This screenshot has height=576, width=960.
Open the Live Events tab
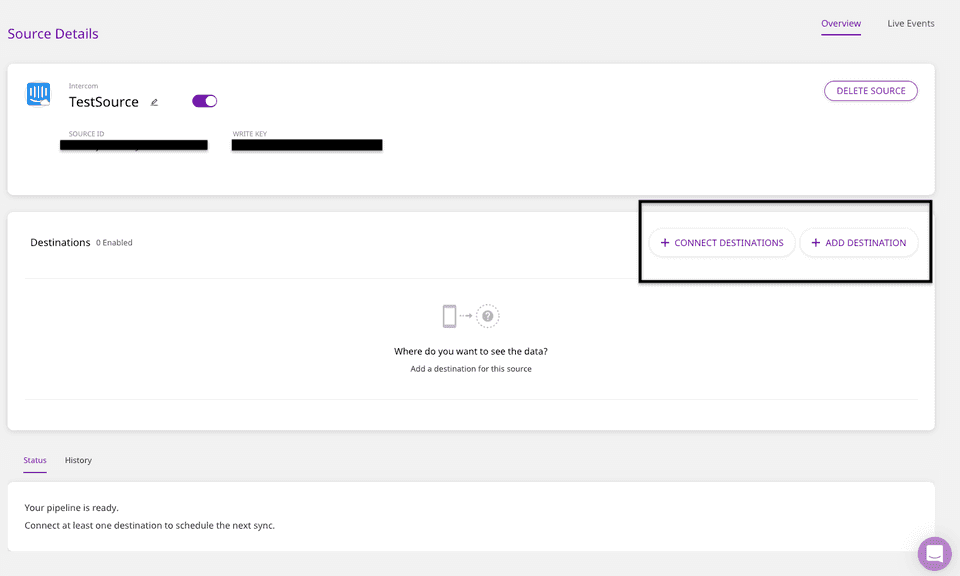pyautogui.click(x=911, y=23)
